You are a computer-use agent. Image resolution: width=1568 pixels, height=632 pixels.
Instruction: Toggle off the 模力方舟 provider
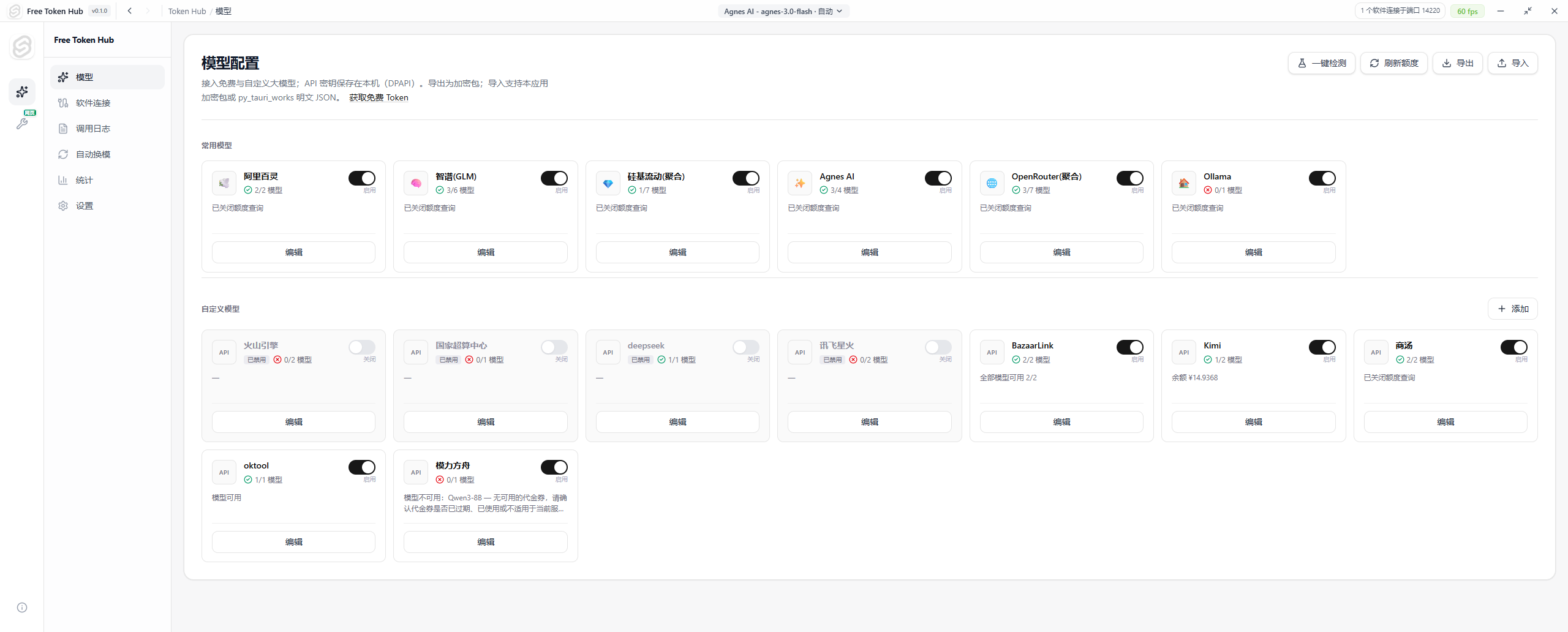pos(554,467)
